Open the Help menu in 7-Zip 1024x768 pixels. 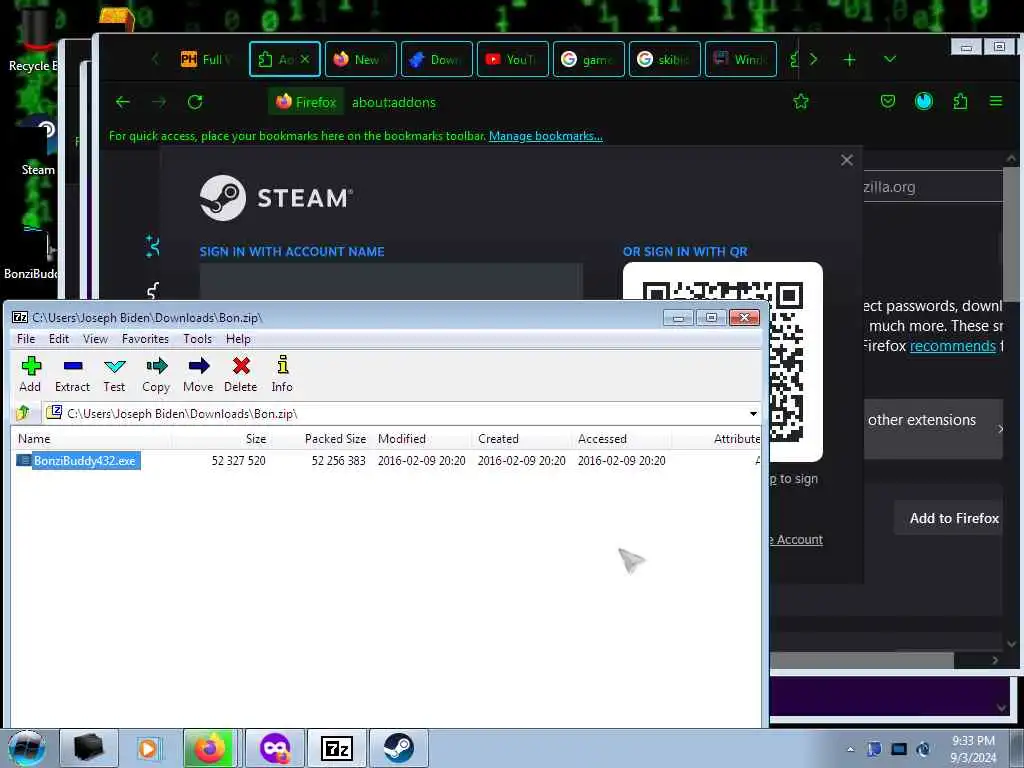[238, 339]
